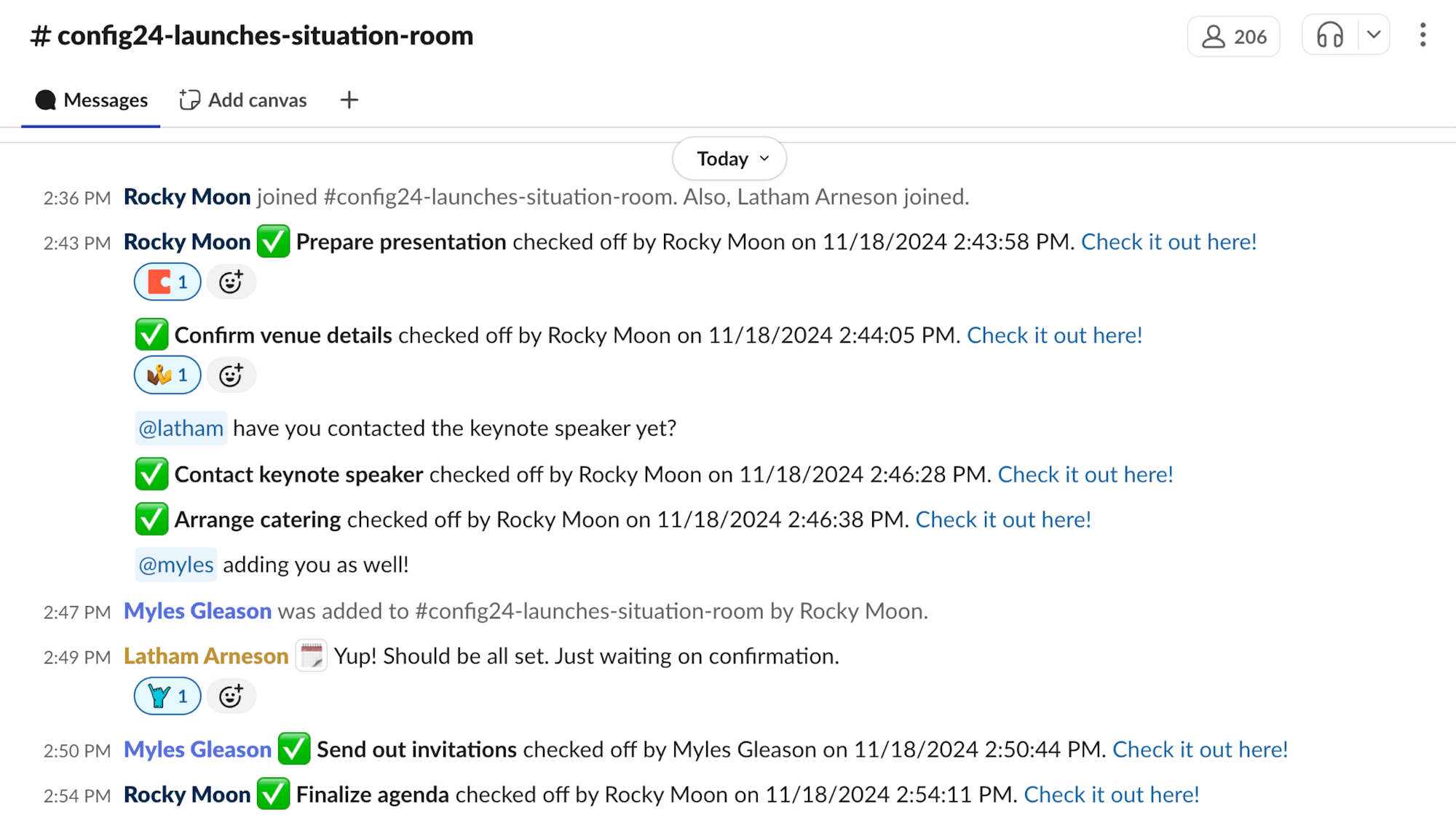This screenshot has height=836, width=1456.
Task: Start a huddle with headphones icon
Action: tap(1329, 35)
